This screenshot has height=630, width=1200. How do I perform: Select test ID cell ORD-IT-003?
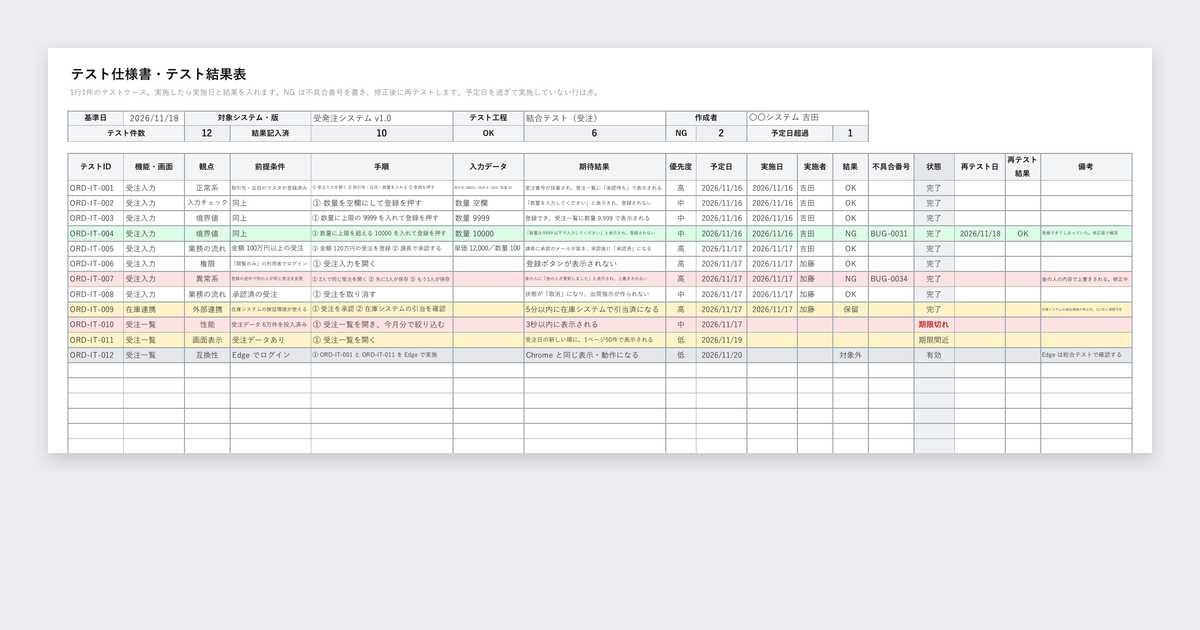point(95,218)
